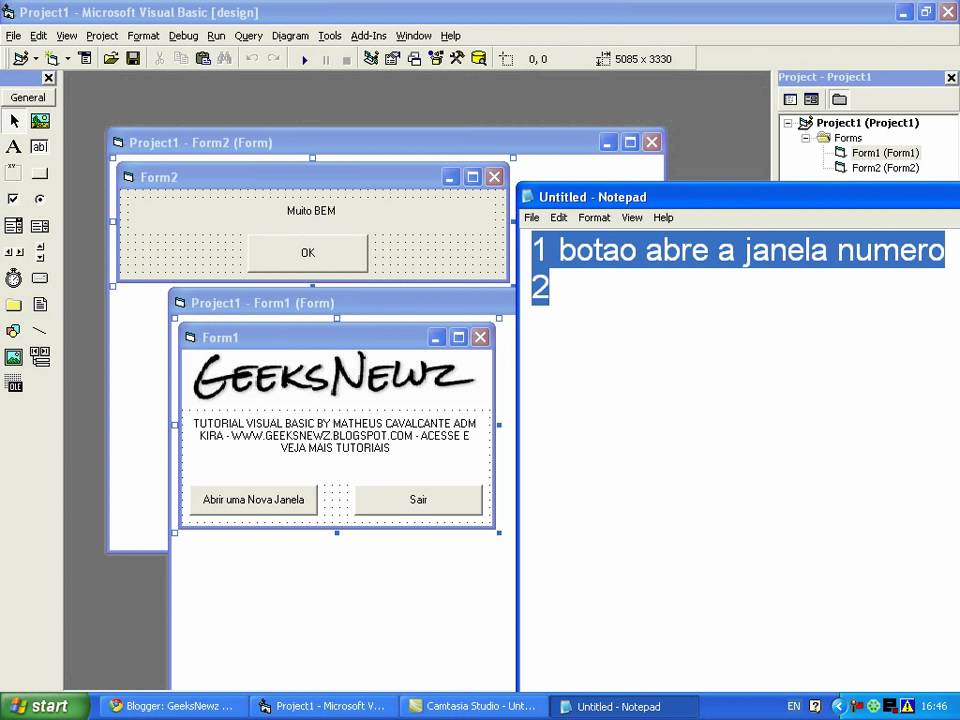Open the Add Form dropdown arrow
Image resolution: width=960 pixels, height=720 pixels.
point(67,59)
